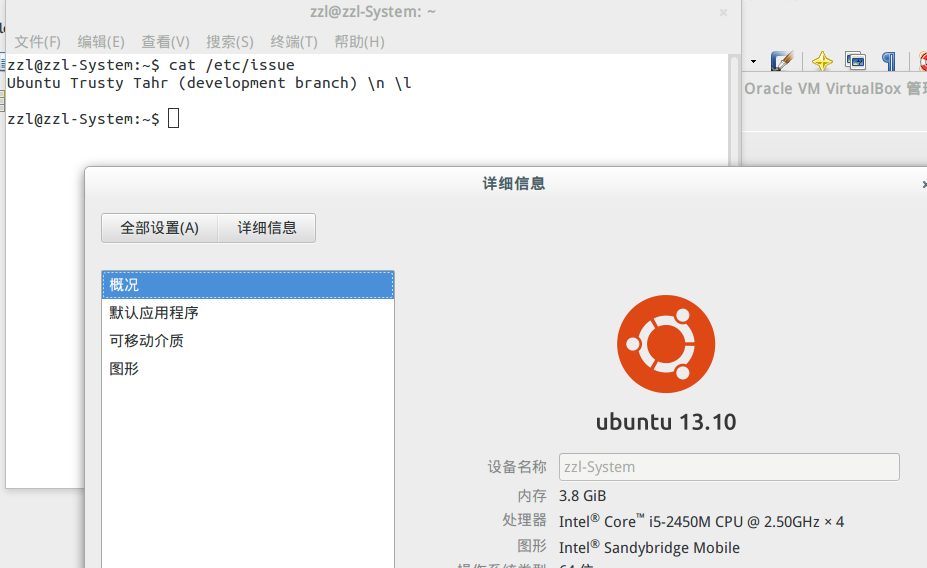Select 图形 in the details sidebar

point(248,369)
